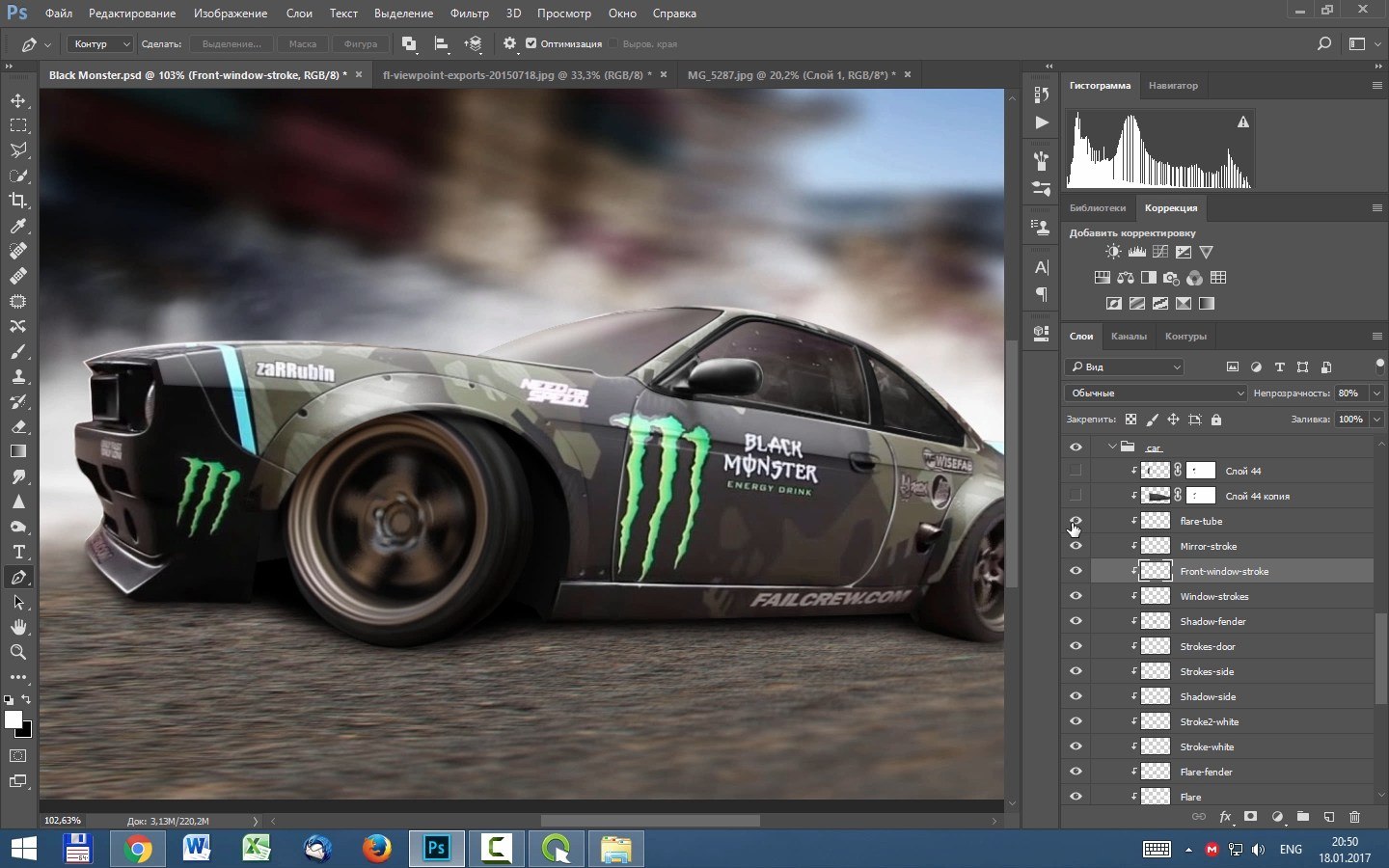
Task: Click the trash icon to delete layer
Action: [x=1354, y=817]
